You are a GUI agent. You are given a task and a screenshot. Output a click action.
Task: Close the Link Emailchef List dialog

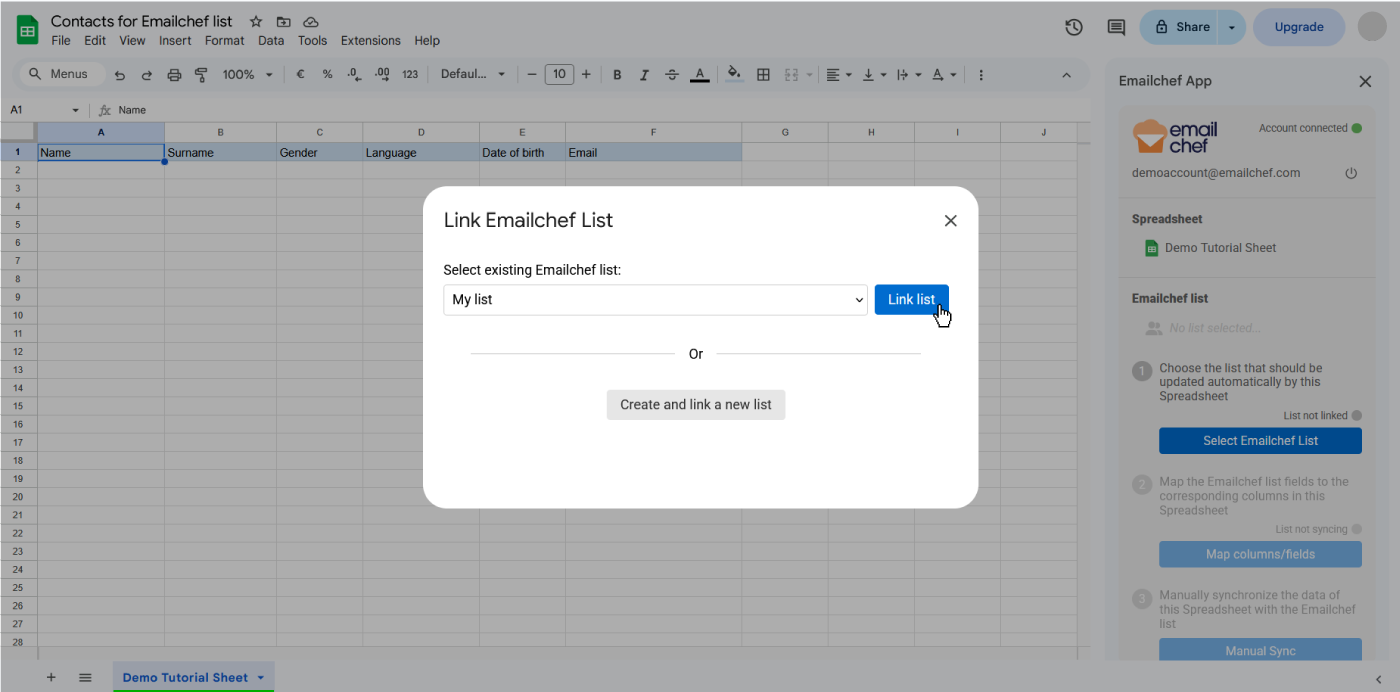pyautogui.click(x=950, y=221)
